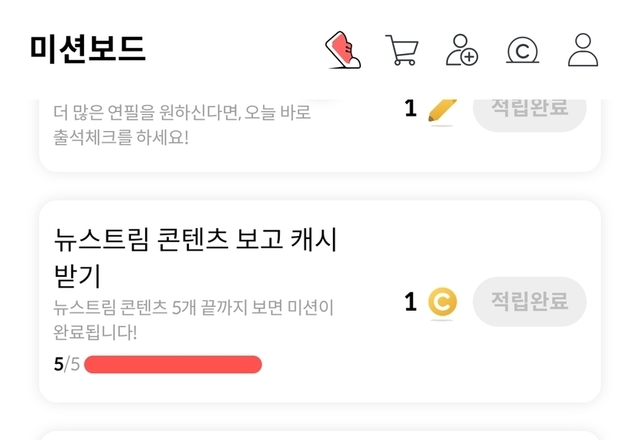Click the 더 많은 연필을 원하신다면 text line
The width and height of the screenshot is (640, 440).
[x=182, y=113]
